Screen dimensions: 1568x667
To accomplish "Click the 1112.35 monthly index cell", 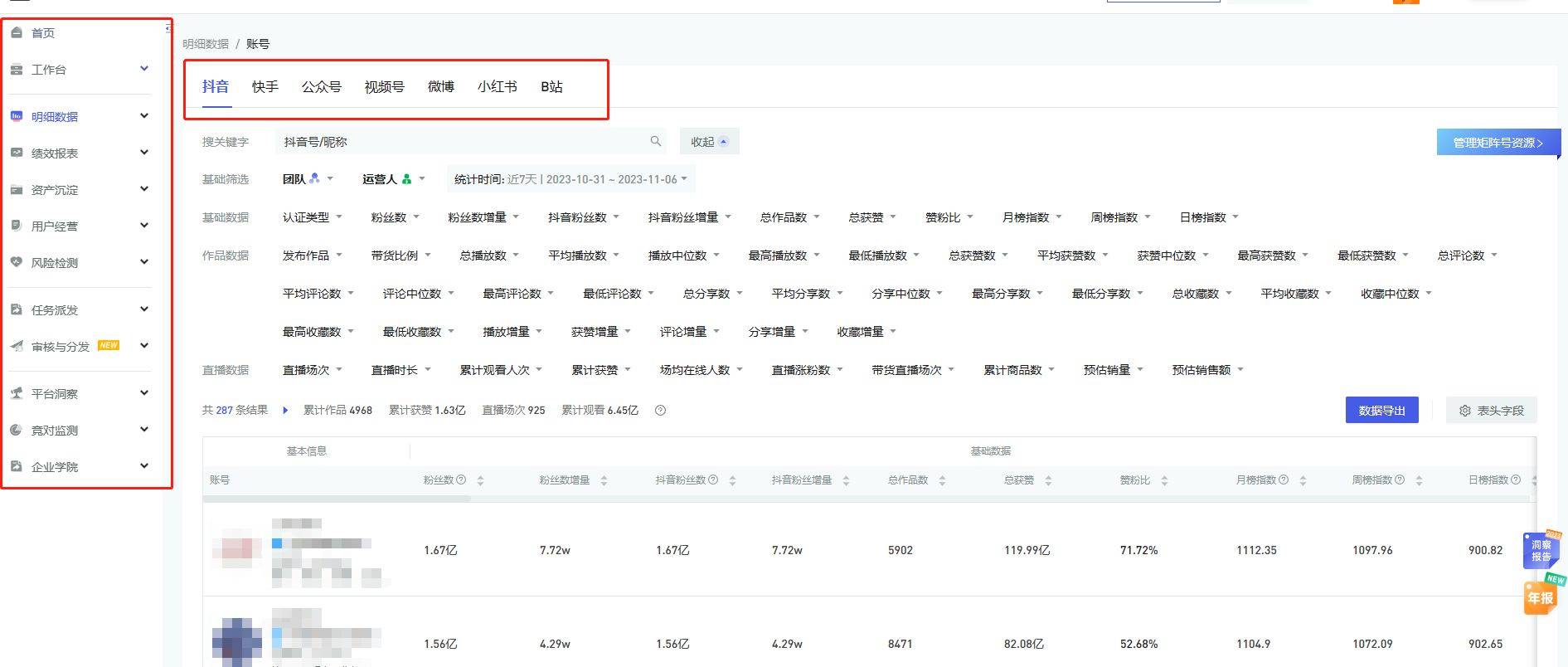I will (x=1256, y=550).
